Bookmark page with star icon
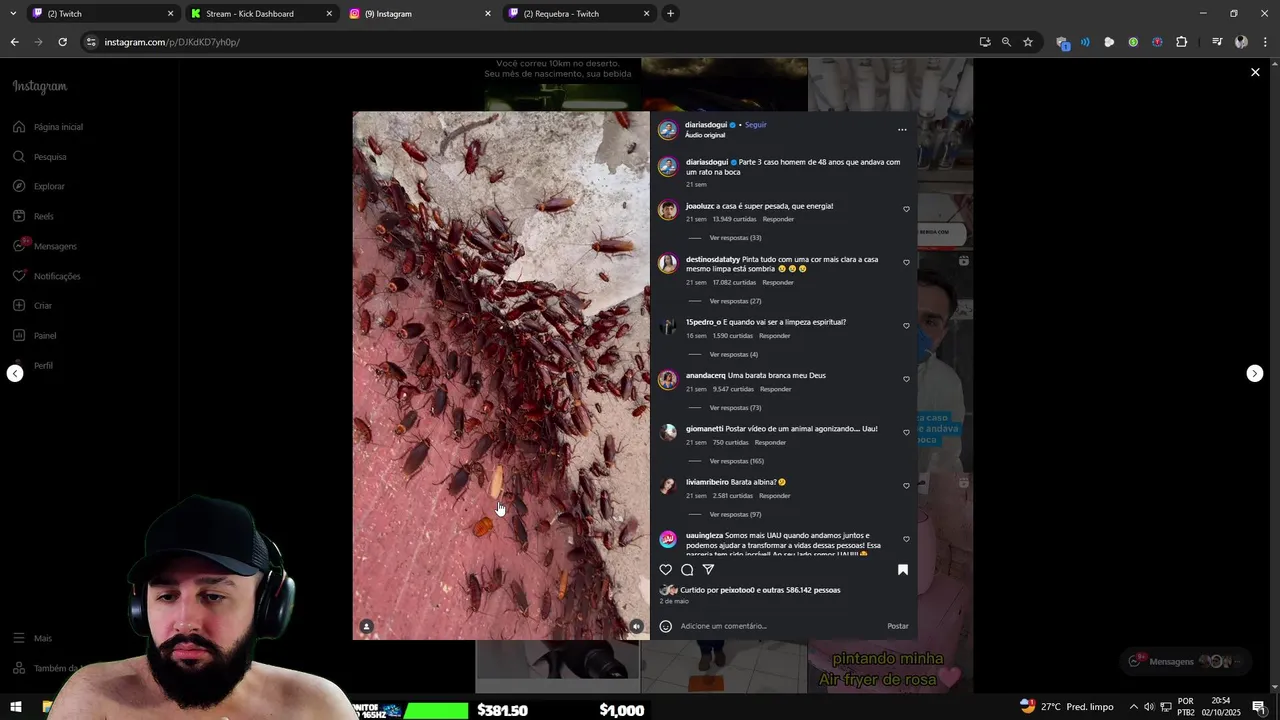Viewport: 1280px width, 720px height. pos(1028,42)
